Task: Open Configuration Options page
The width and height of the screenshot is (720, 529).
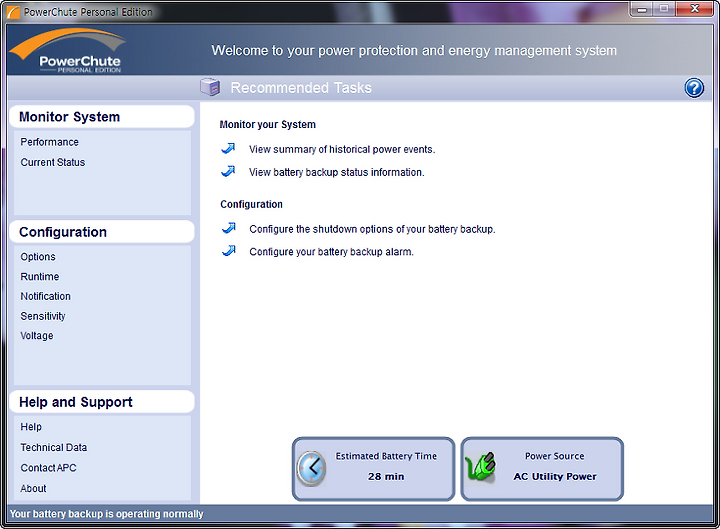Action: click(38, 257)
